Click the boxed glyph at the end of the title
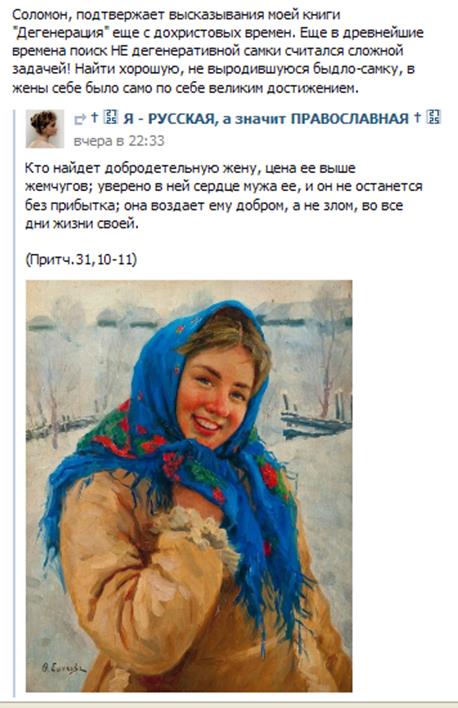458x708 pixels. pyautogui.click(x=434, y=117)
